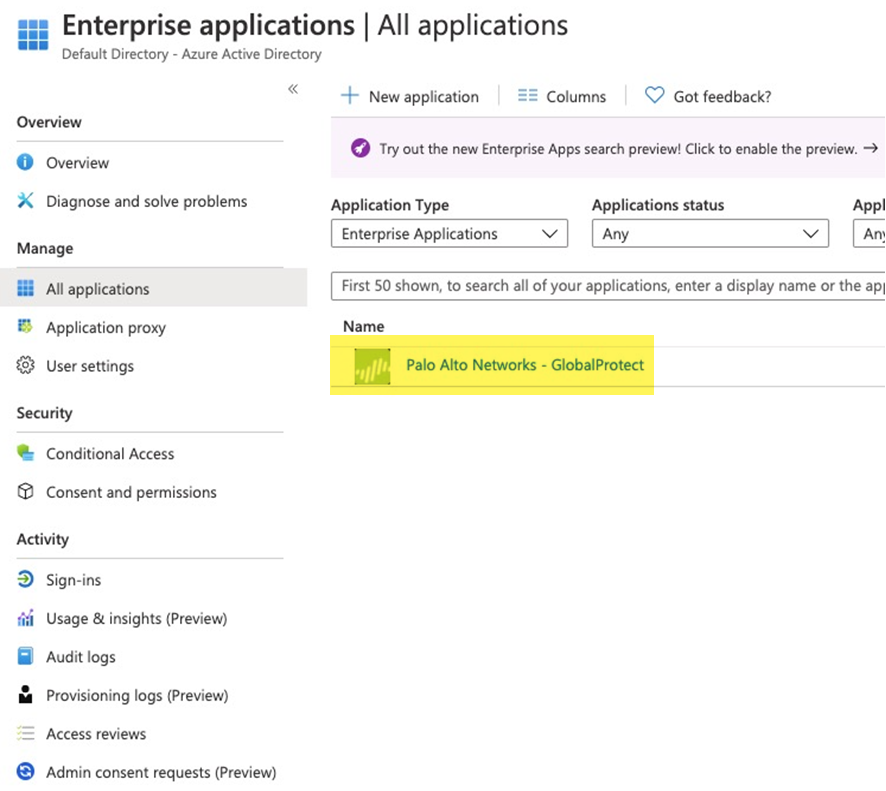Select All applications in sidebar
This screenshot has height=791, width=886.
click(97, 289)
